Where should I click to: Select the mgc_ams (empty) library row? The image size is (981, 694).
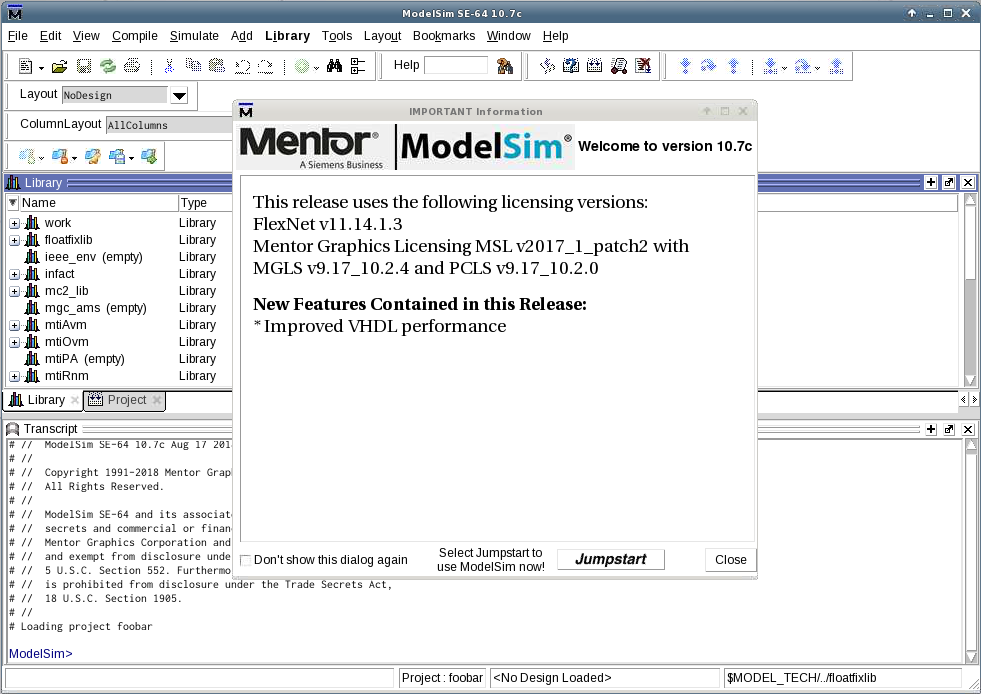(x=119, y=308)
